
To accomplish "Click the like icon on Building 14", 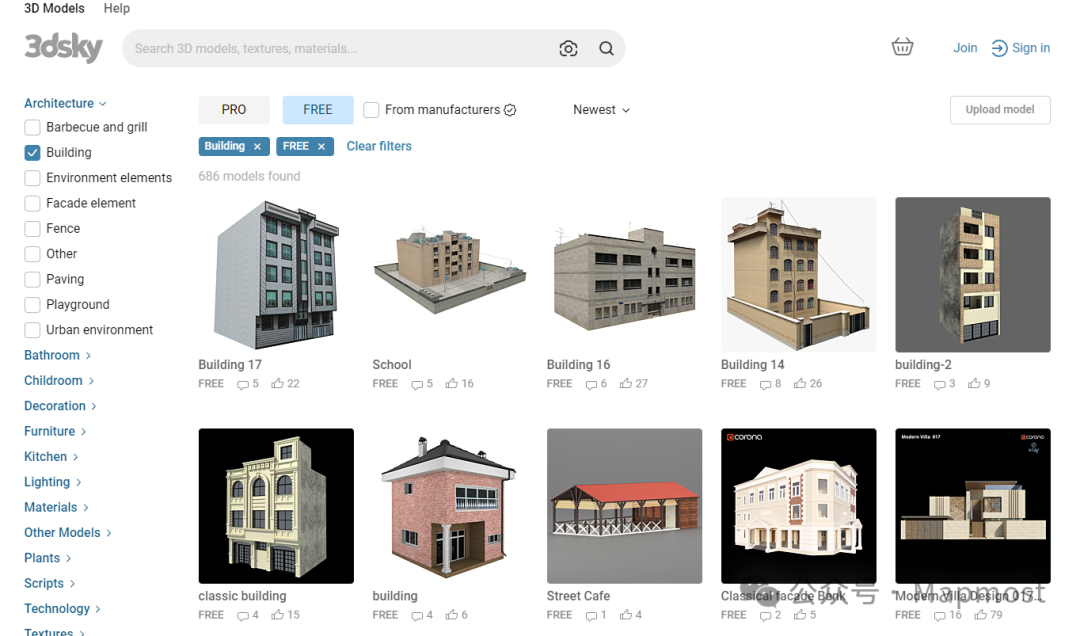I will click(x=800, y=383).
